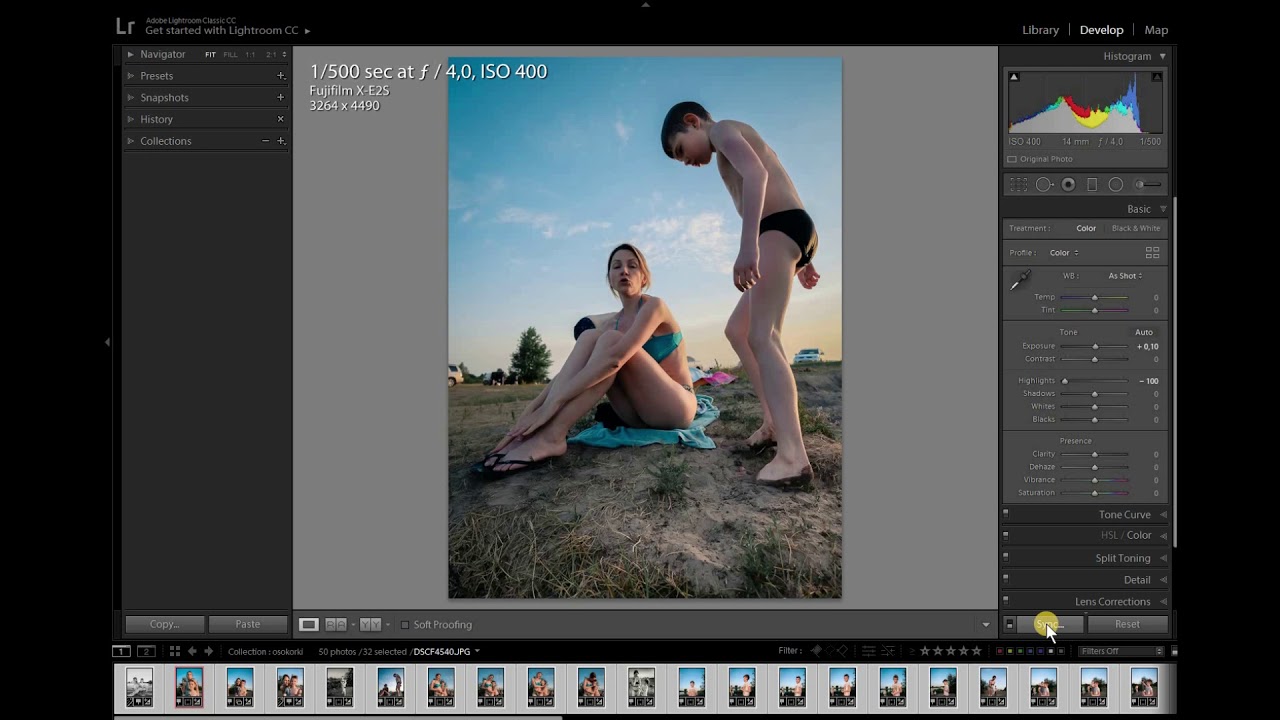
Task: Clear History with the X icon
Action: (281, 119)
